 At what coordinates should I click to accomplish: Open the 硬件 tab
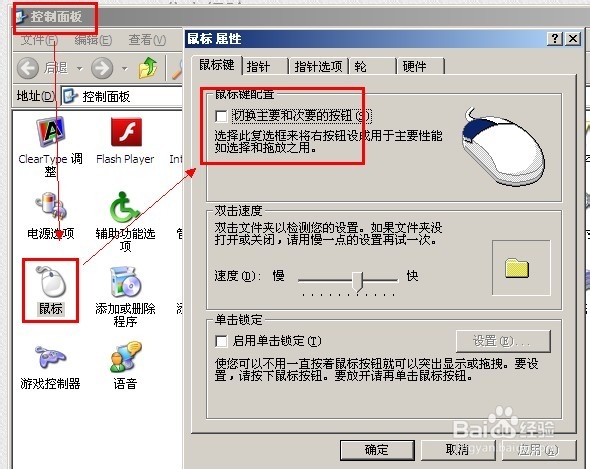click(420, 66)
